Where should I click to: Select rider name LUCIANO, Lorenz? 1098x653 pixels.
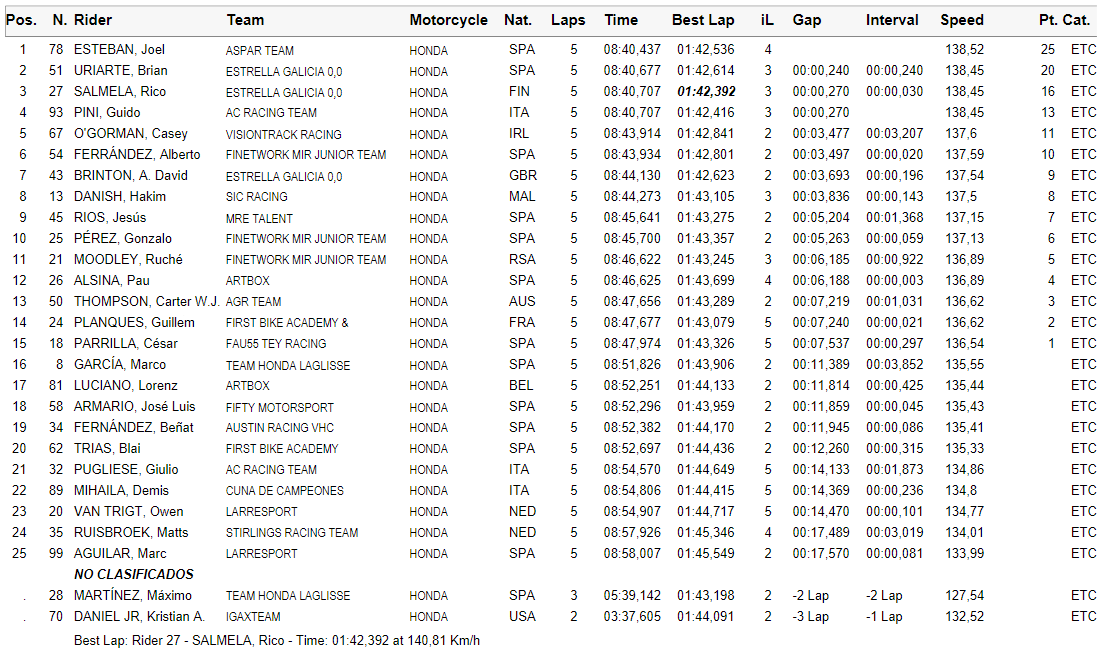[x=126, y=386]
